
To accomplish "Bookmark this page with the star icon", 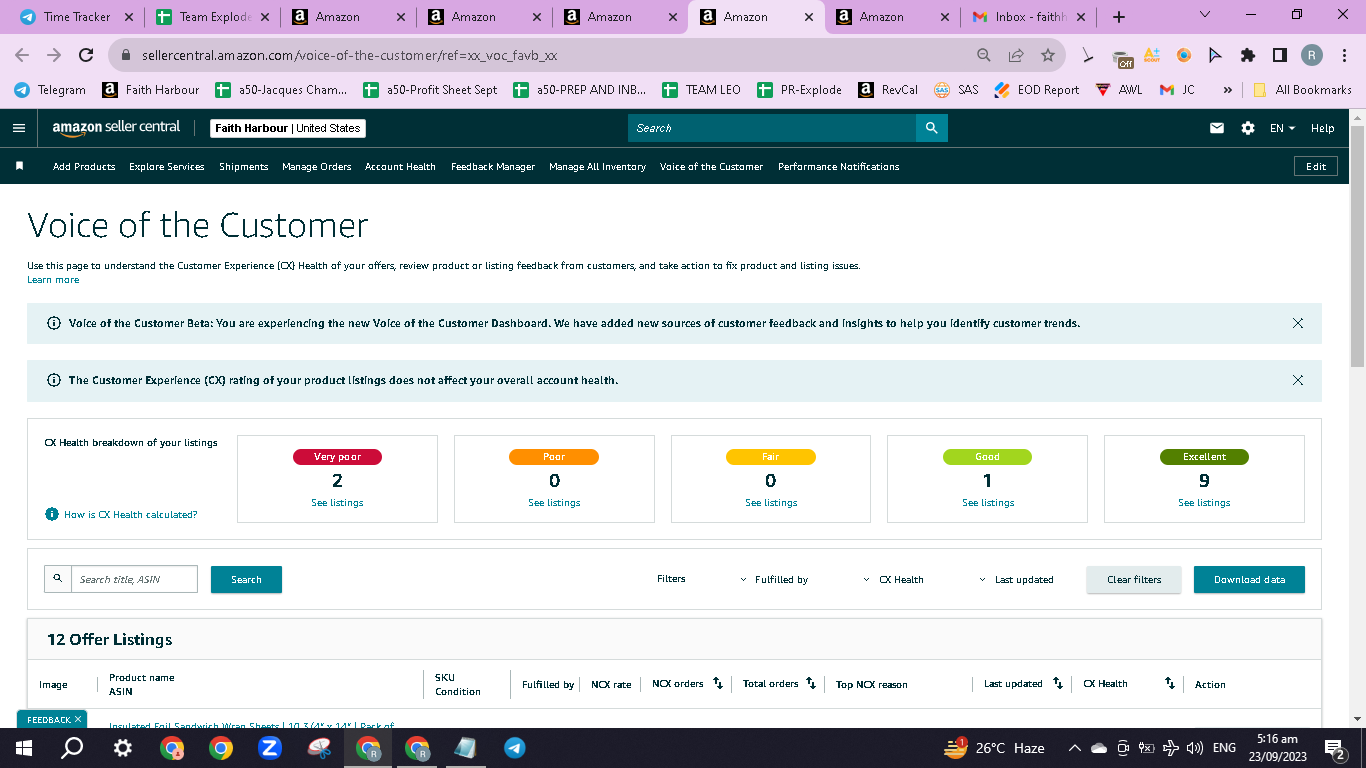I will [x=1047, y=56].
